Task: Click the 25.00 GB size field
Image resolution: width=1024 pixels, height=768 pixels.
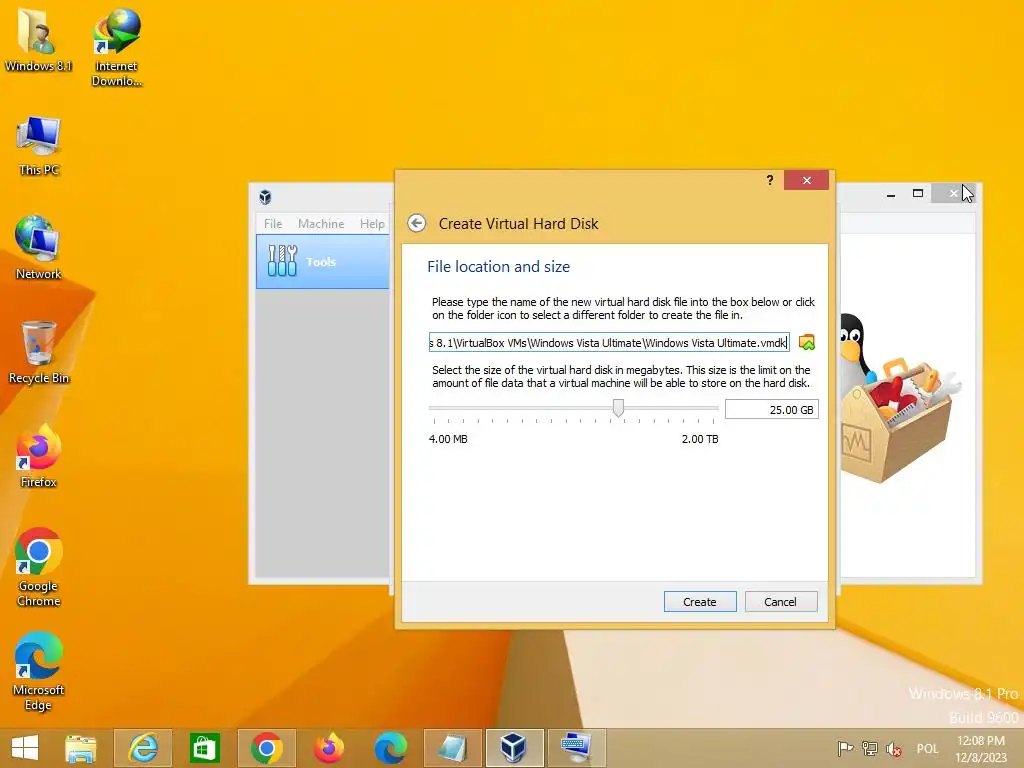Action: (x=771, y=409)
